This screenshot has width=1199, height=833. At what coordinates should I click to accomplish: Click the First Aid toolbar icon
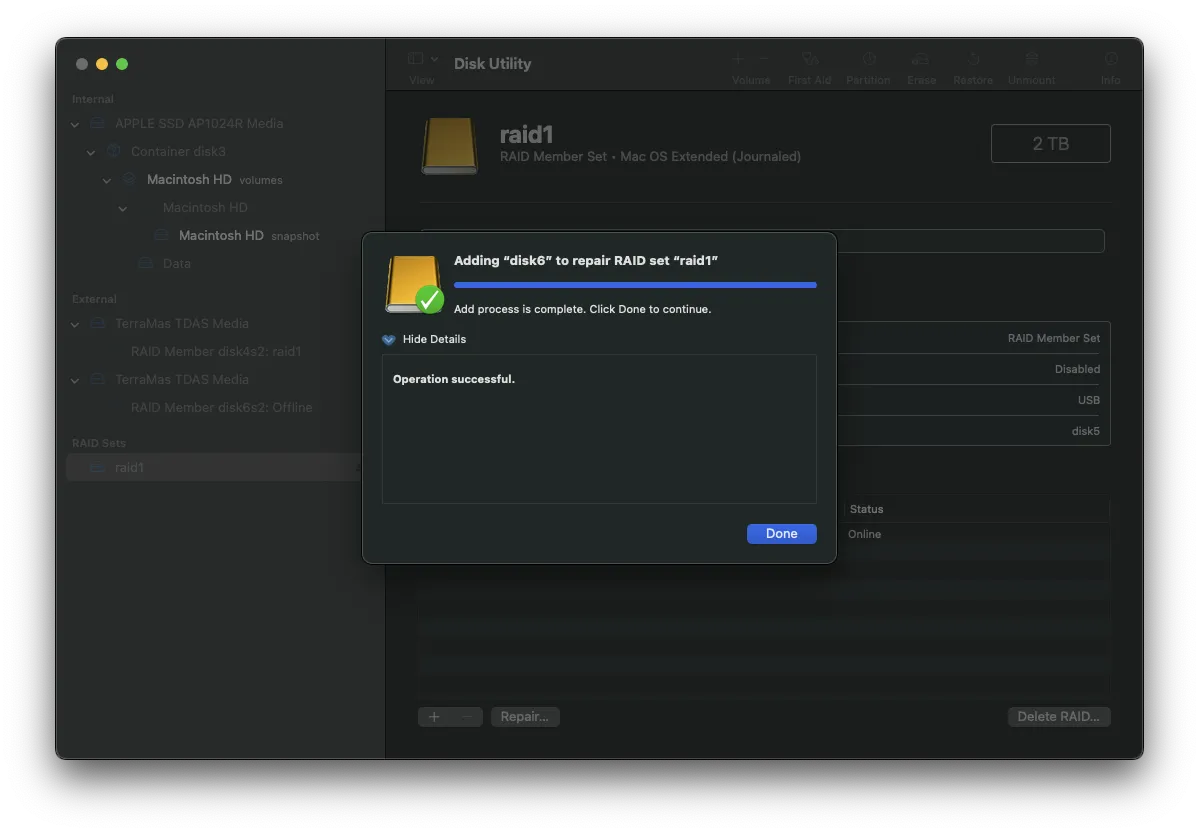click(810, 59)
